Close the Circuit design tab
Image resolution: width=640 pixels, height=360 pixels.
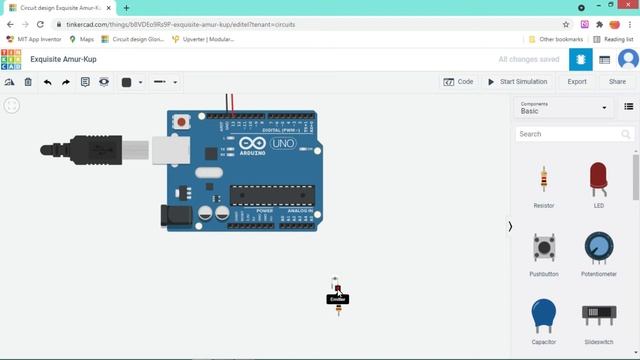pos(109,8)
